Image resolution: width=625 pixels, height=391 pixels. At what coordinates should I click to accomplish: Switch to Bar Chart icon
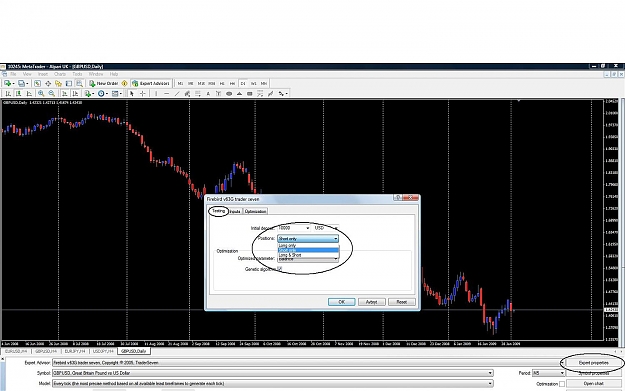pyautogui.click(x=8, y=93)
